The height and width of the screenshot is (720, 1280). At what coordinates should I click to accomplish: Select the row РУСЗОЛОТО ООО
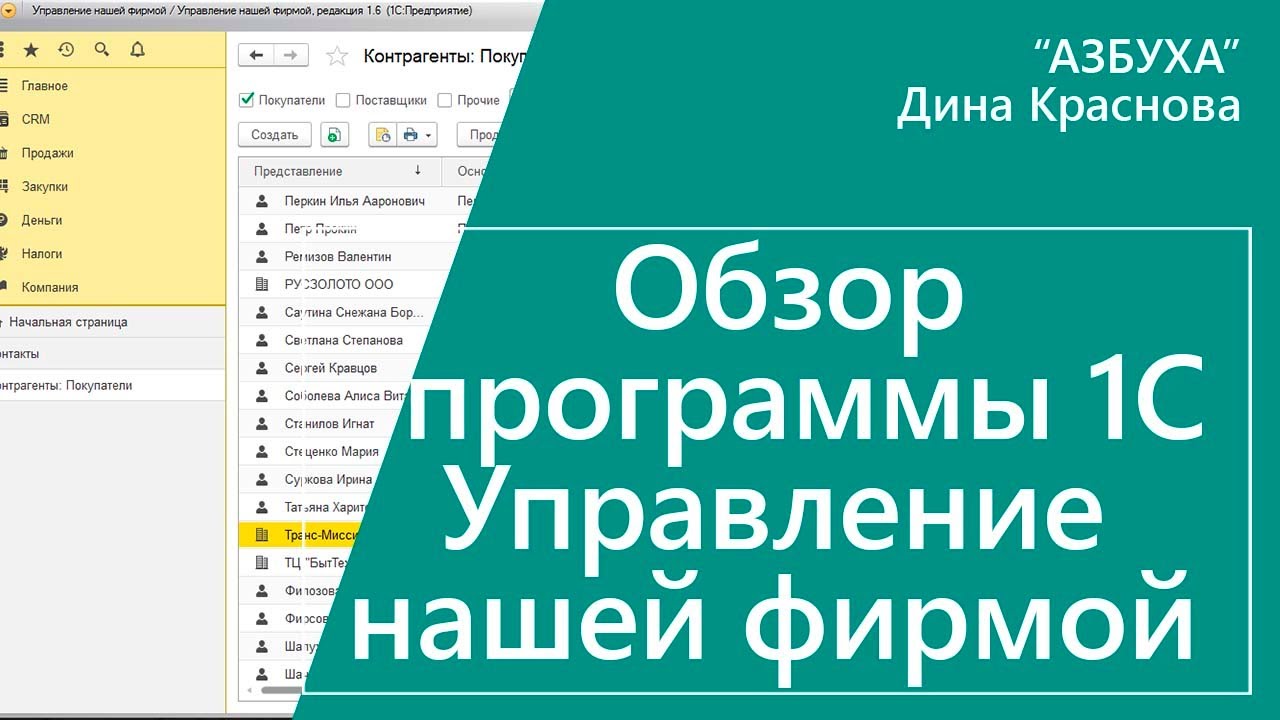coord(340,284)
